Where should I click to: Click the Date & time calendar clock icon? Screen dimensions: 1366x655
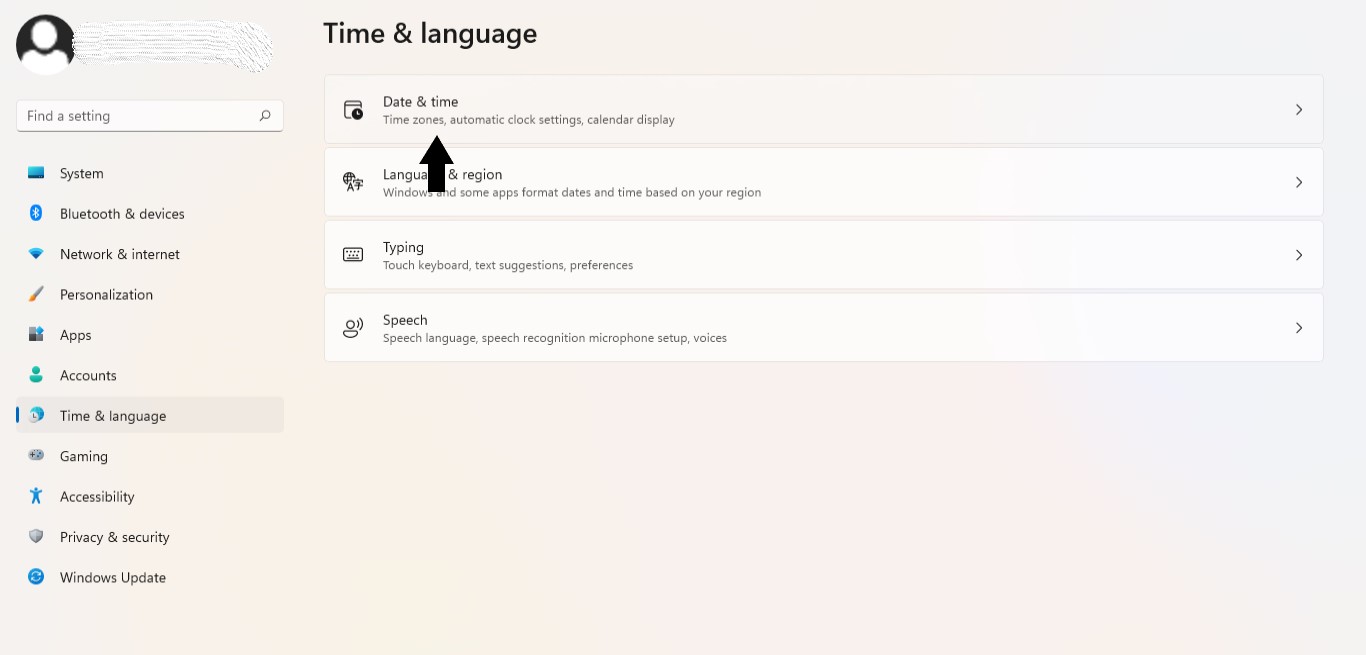[353, 110]
